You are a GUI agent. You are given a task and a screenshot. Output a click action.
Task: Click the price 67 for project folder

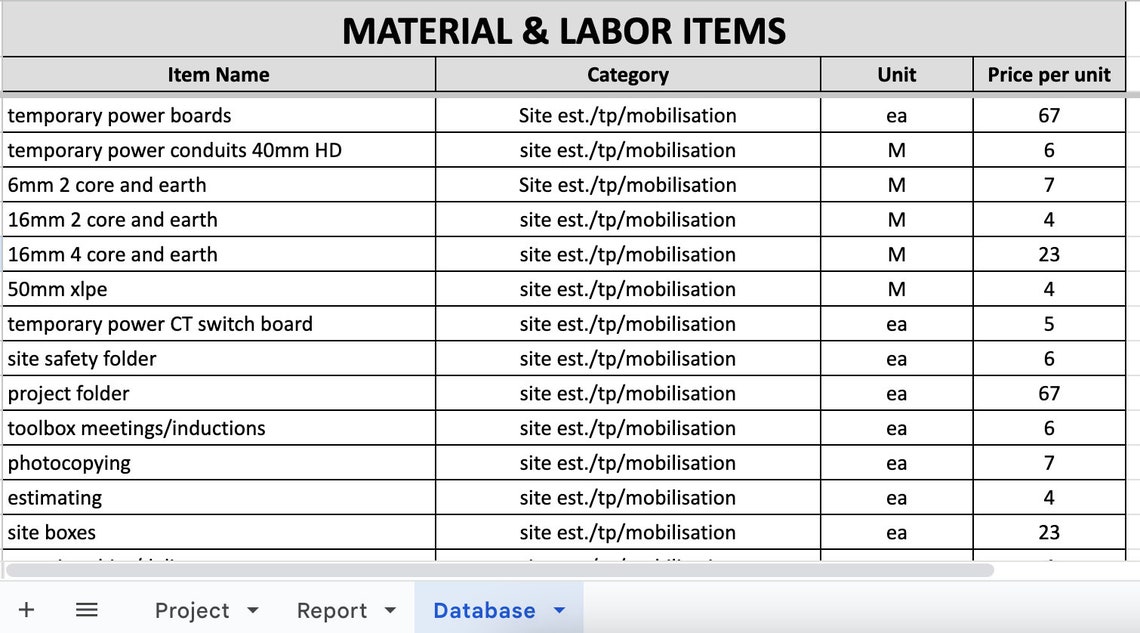coord(1050,393)
